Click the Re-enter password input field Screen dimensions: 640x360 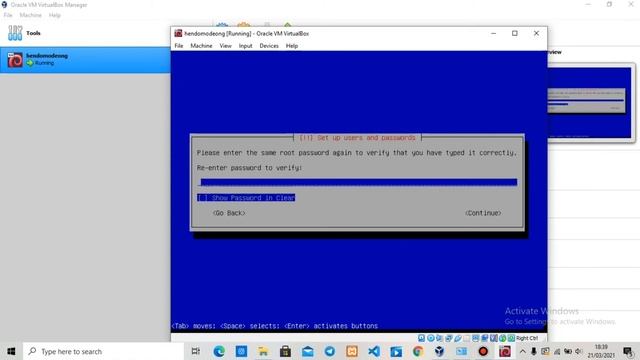(x=357, y=182)
